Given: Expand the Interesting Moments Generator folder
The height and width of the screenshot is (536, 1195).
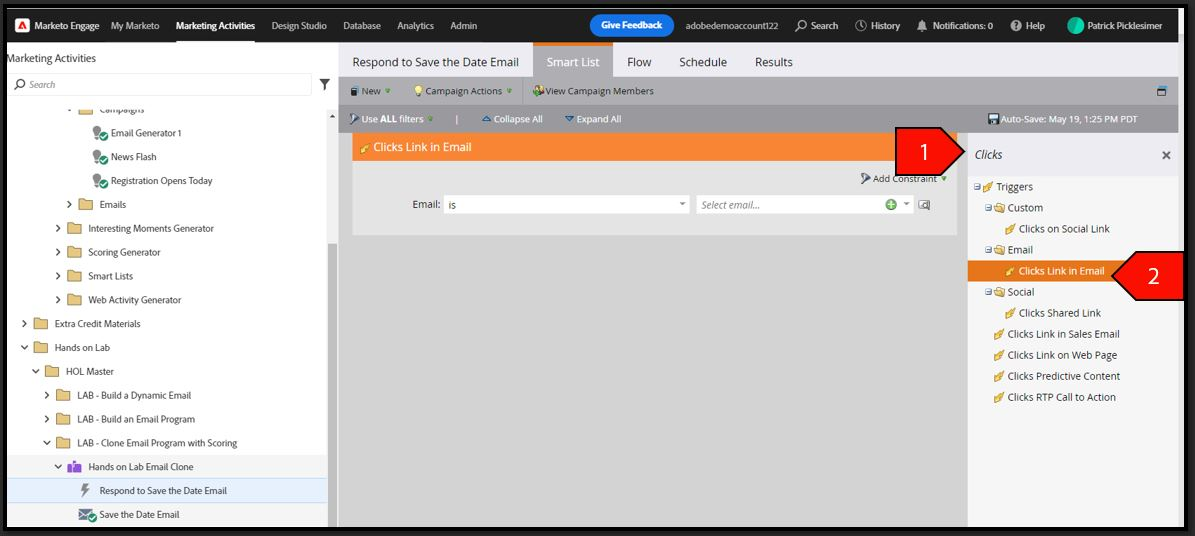Looking at the screenshot, I should [x=58, y=228].
